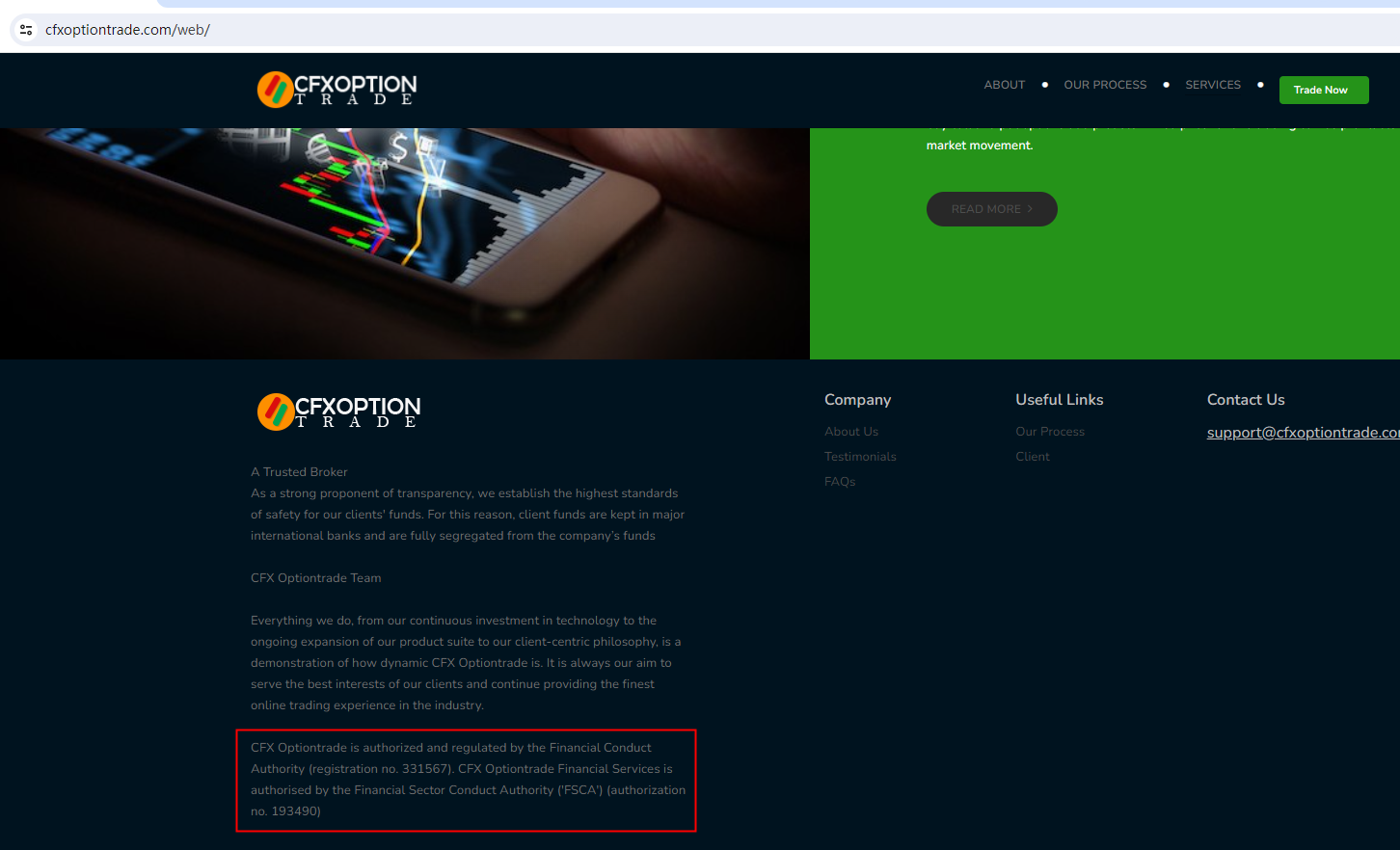Click the phone trading chart image
The image size is (1400, 850).
(x=405, y=244)
